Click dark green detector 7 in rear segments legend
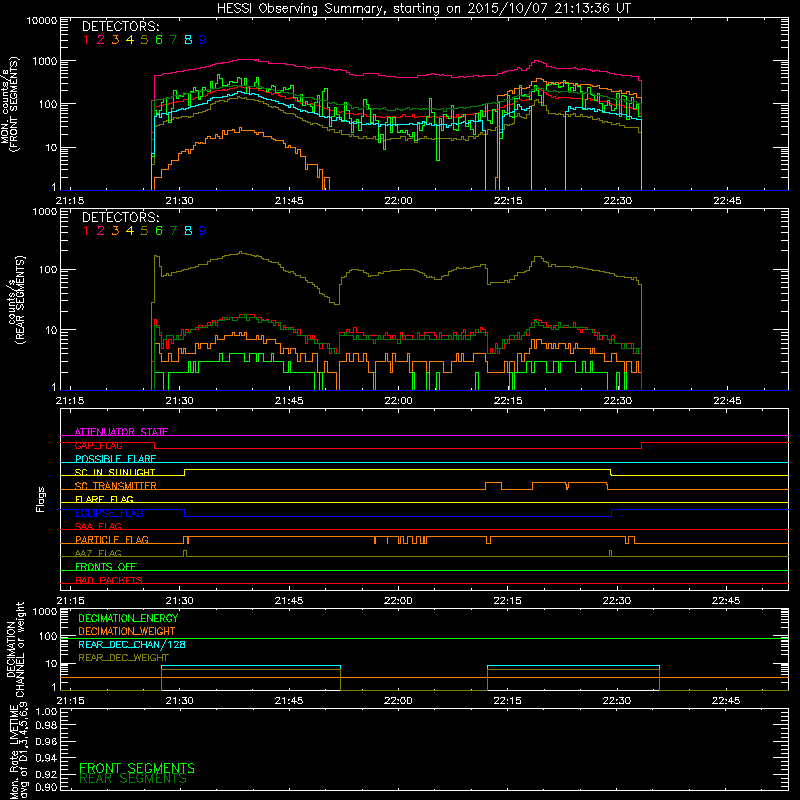 pos(173,231)
